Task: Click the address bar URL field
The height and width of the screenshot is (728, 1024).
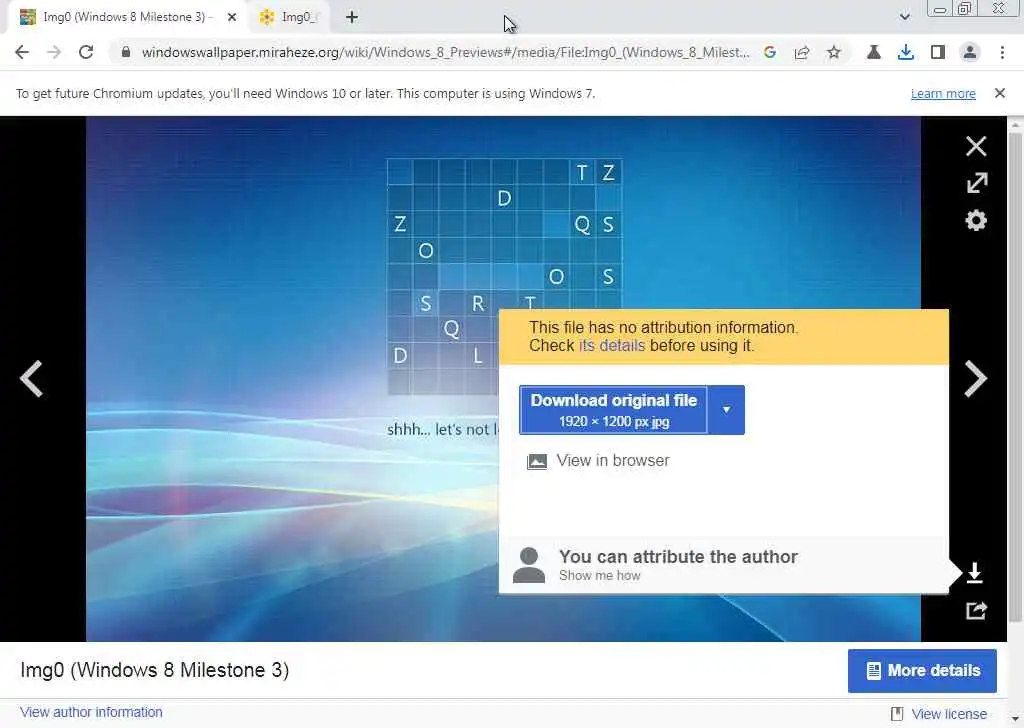Action: point(445,52)
